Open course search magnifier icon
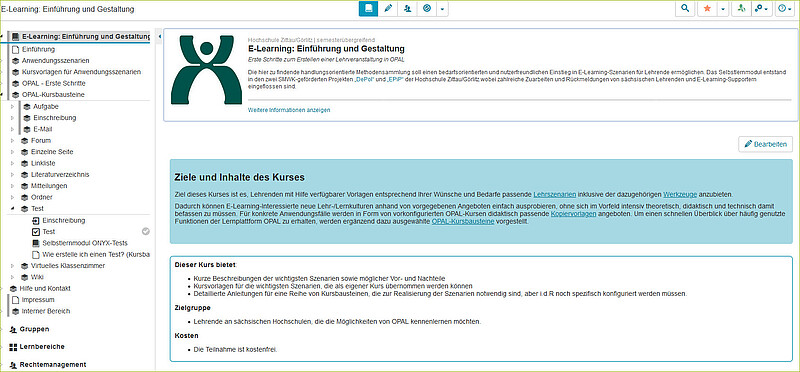The height and width of the screenshot is (372, 800). point(685,8)
